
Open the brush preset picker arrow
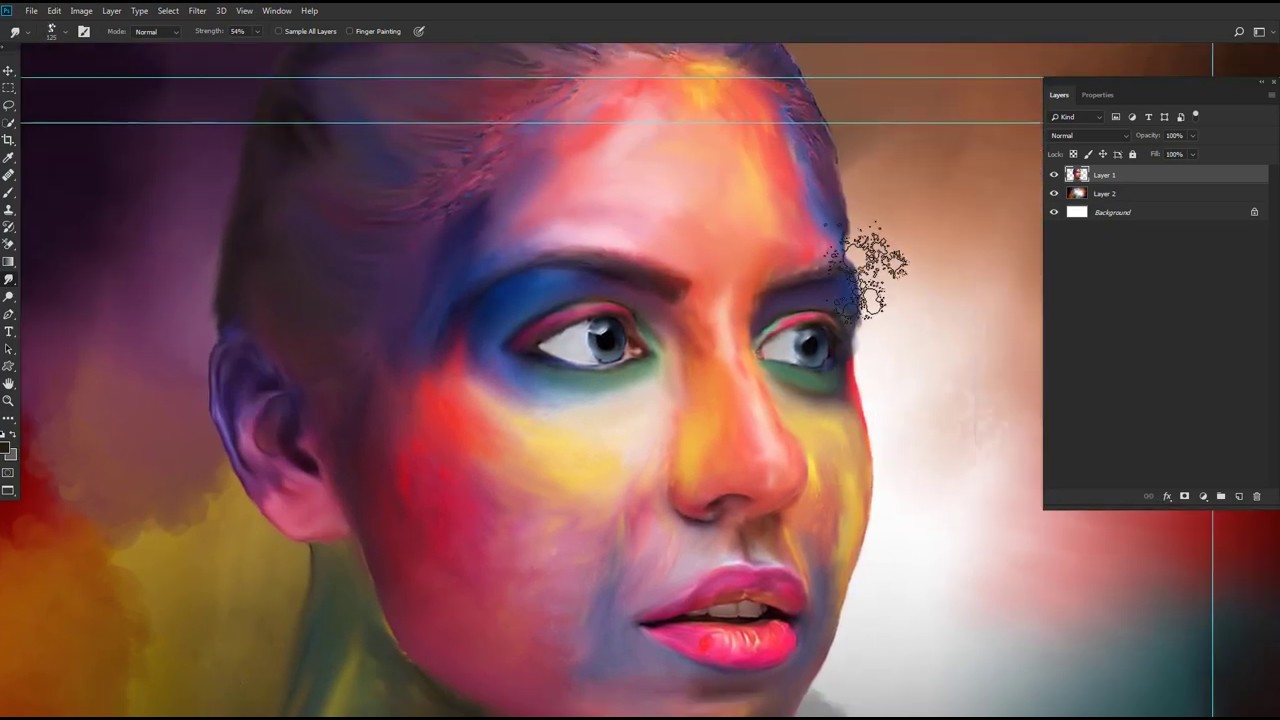pyautogui.click(x=66, y=31)
